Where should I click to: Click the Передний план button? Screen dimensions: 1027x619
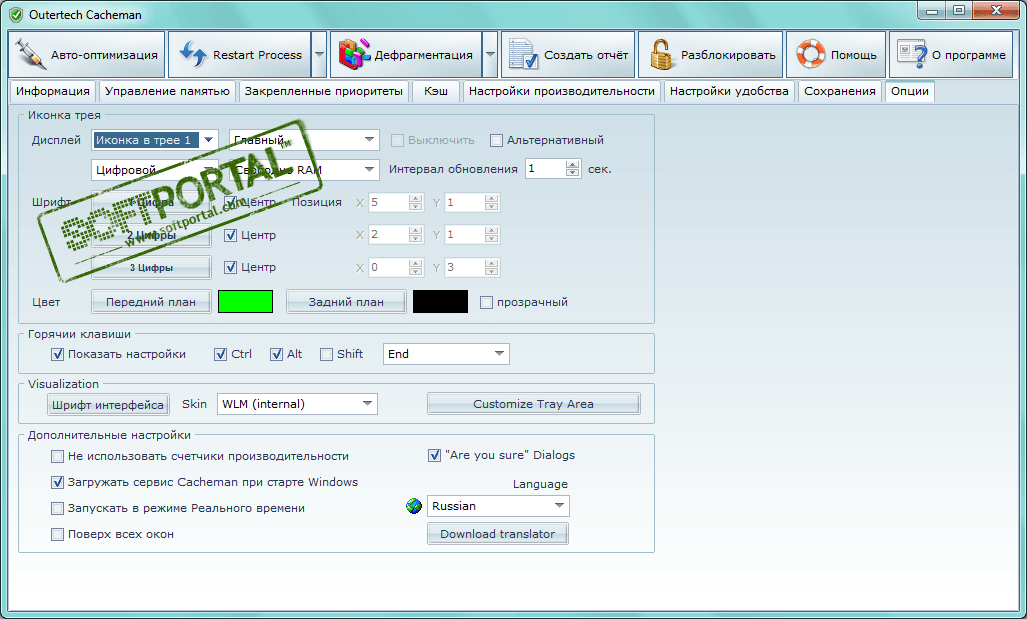pyautogui.click(x=151, y=302)
